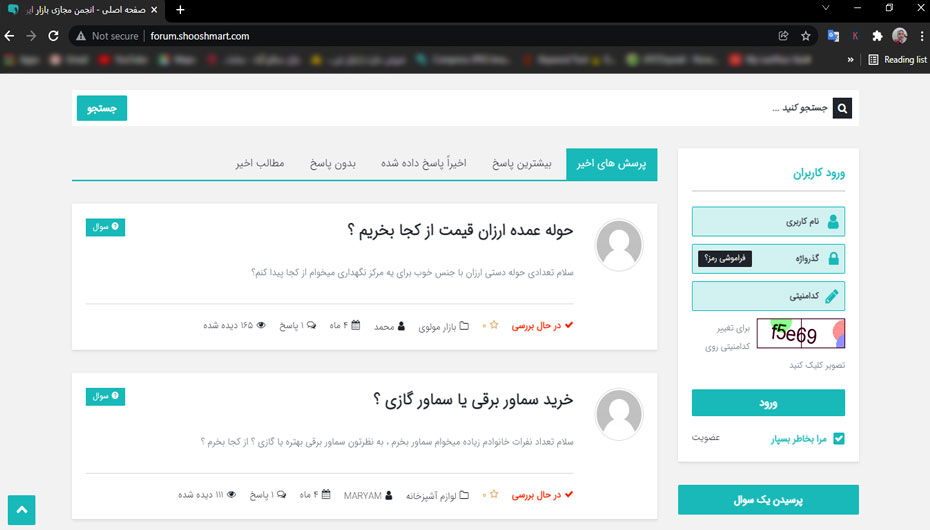930x530 pixels.
Task: Open the Reading list
Action: (x=897, y=59)
